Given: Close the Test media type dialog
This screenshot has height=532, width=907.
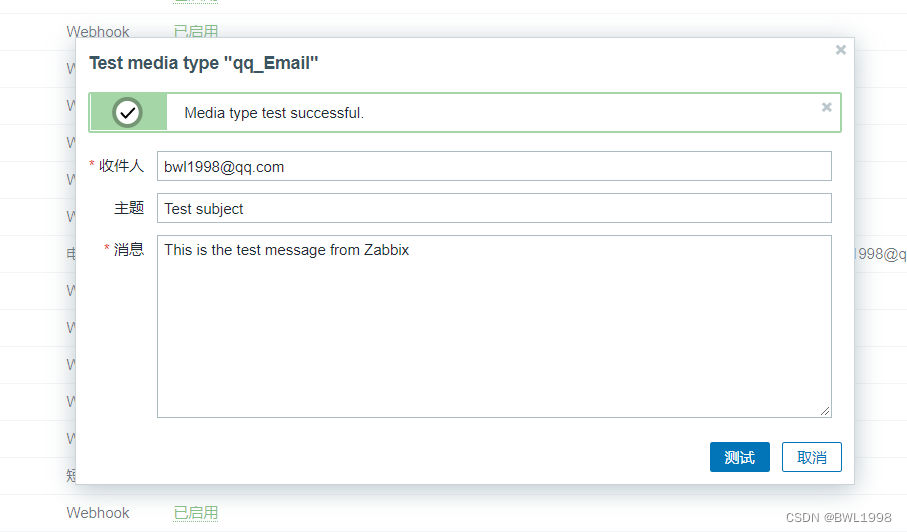Looking at the screenshot, I should [840, 50].
